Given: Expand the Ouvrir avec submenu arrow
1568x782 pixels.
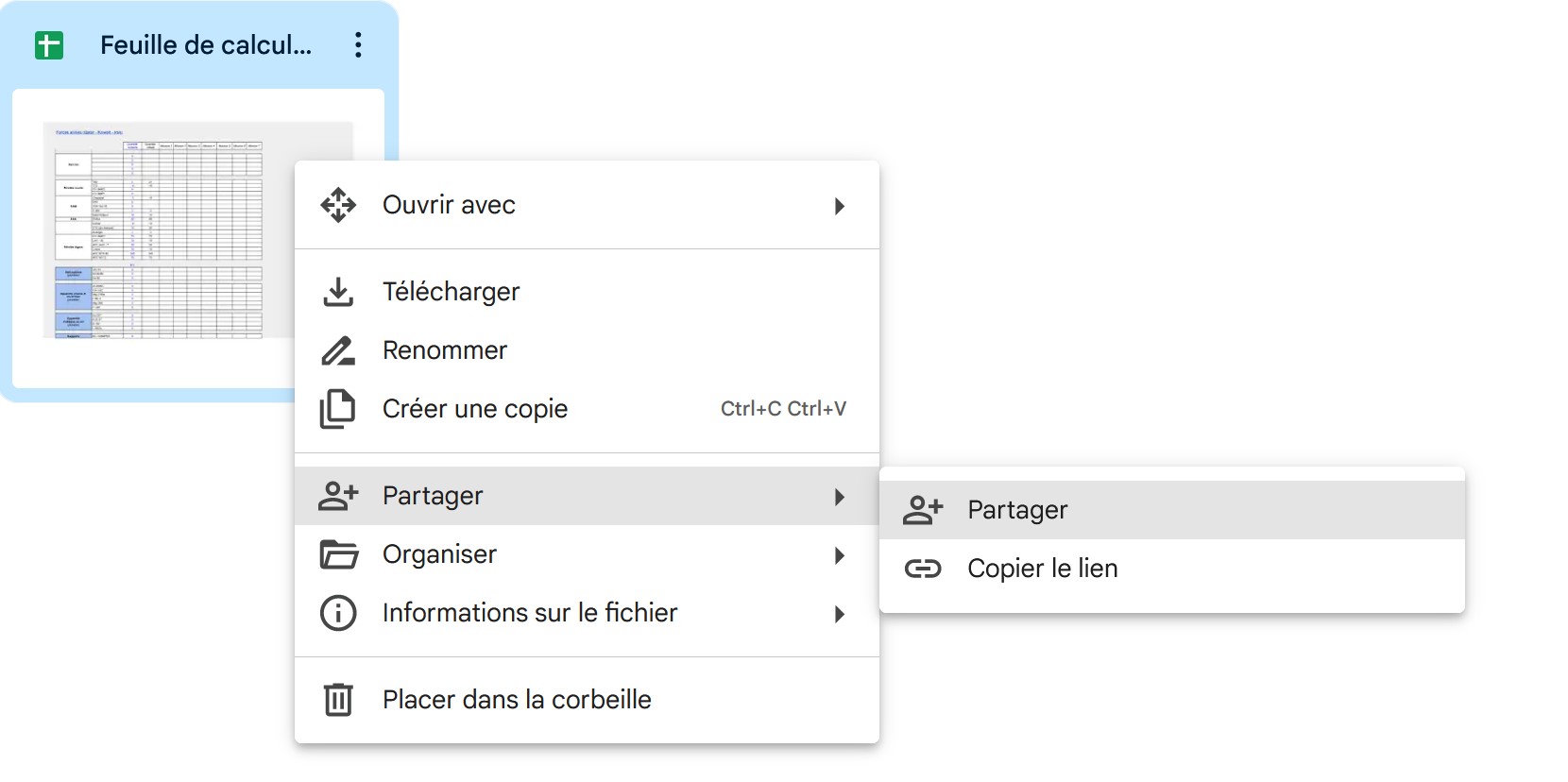Looking at the screenshot, I should coord(840,206).
